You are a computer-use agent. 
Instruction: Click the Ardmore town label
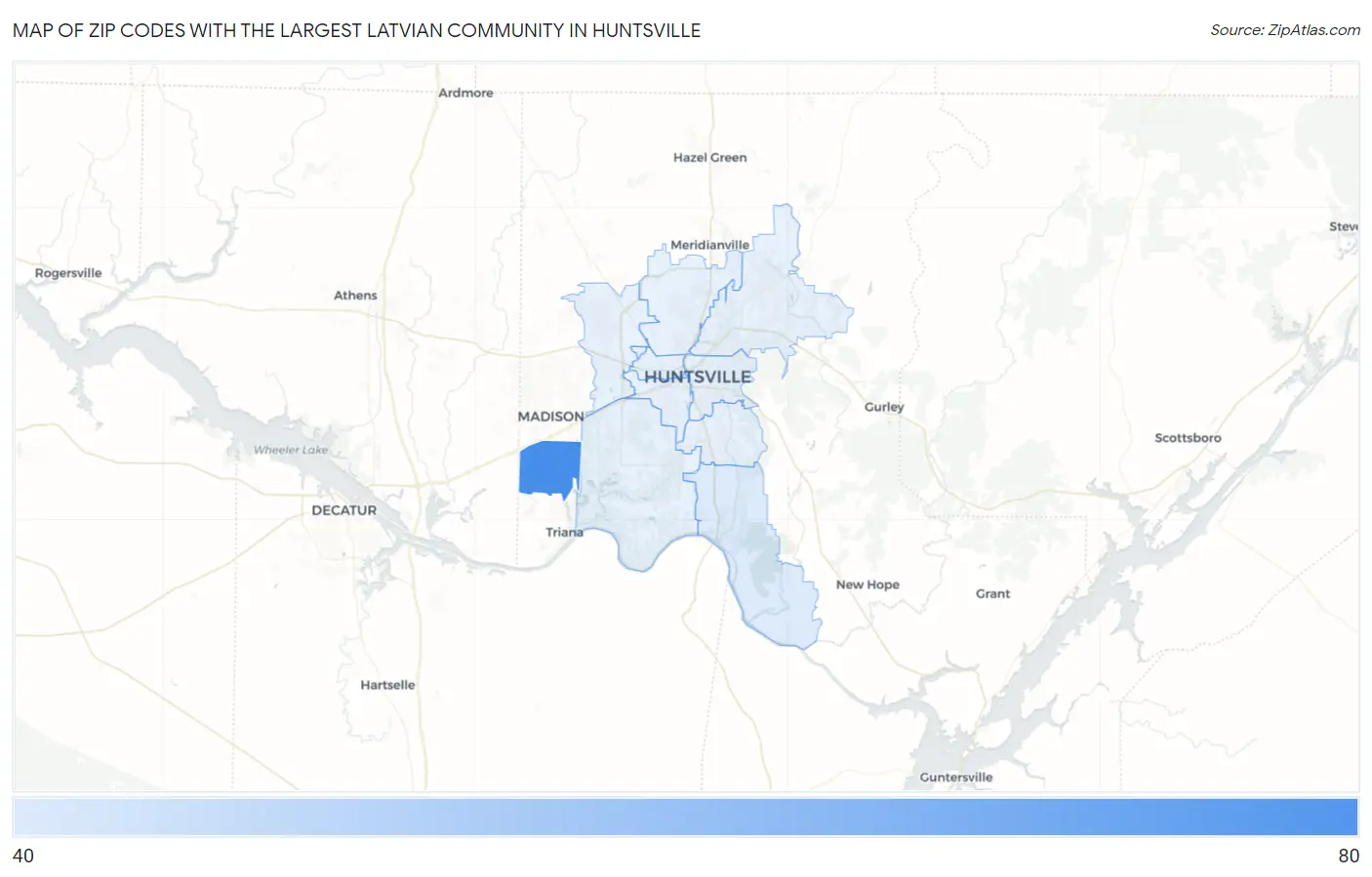pos(465,93)
